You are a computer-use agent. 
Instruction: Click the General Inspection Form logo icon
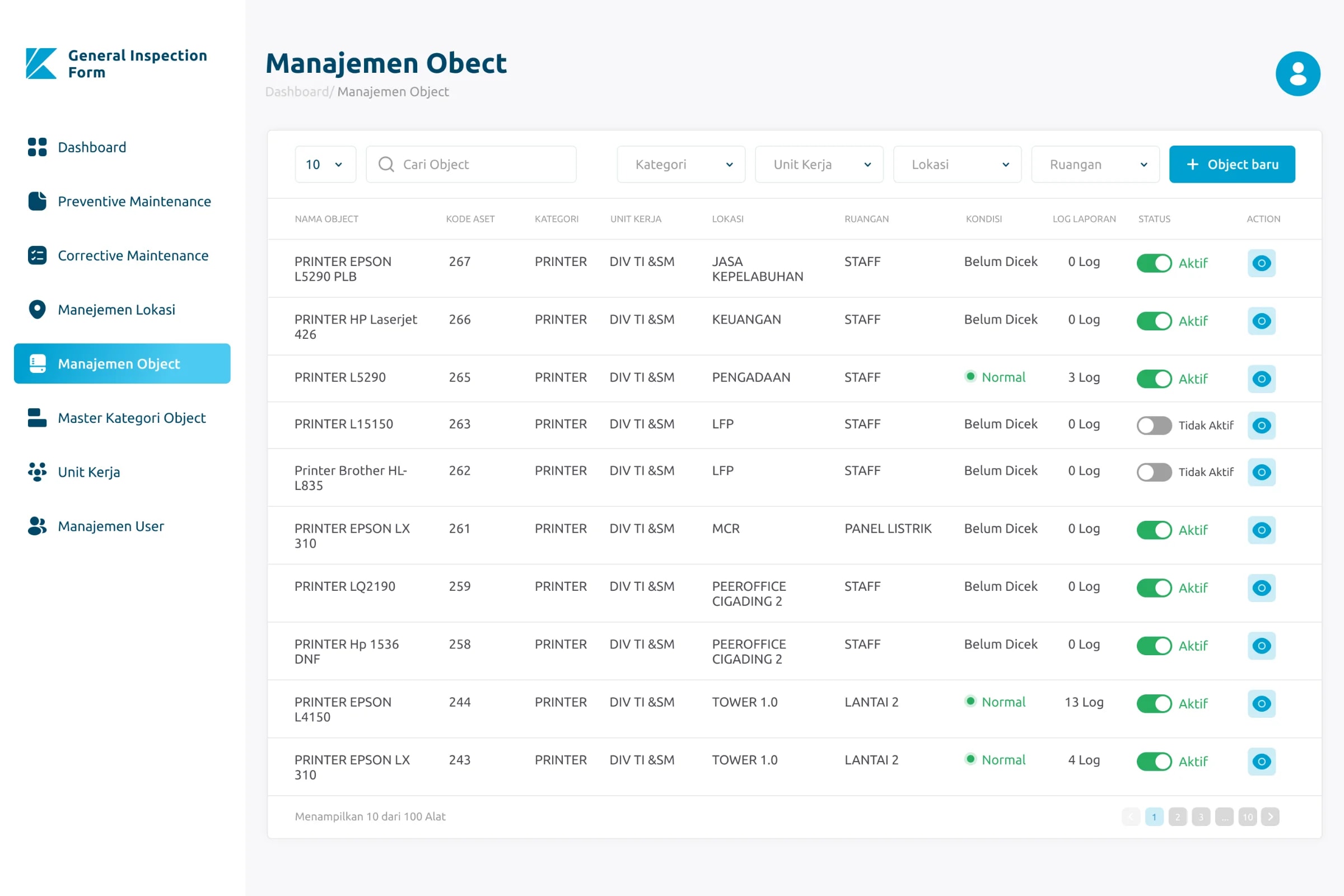(41, 63)
